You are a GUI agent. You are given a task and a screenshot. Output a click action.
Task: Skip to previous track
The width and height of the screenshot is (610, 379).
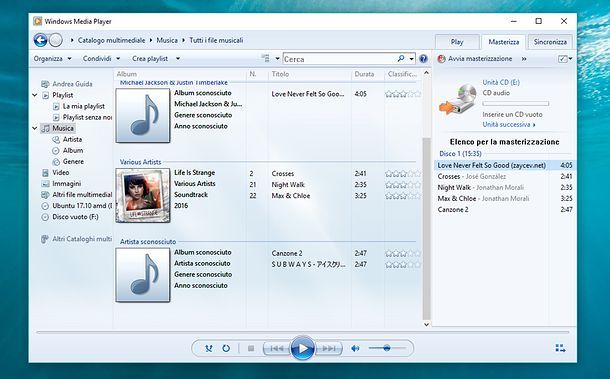pyautogui.click(x=277, y=348)
